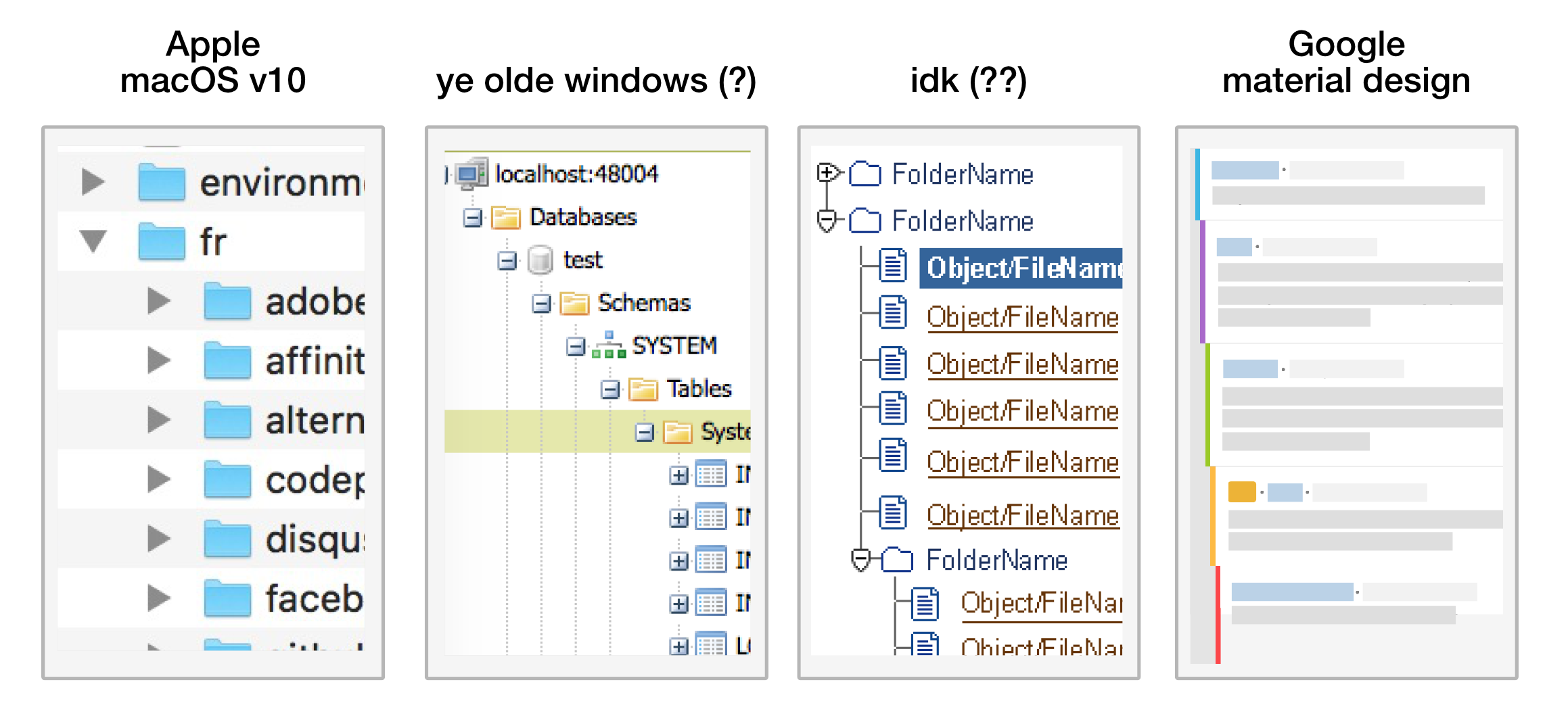1568x722 pixels.
Task: Select the affinit row name
Action: pyautogui.click(x=315, y=360)
